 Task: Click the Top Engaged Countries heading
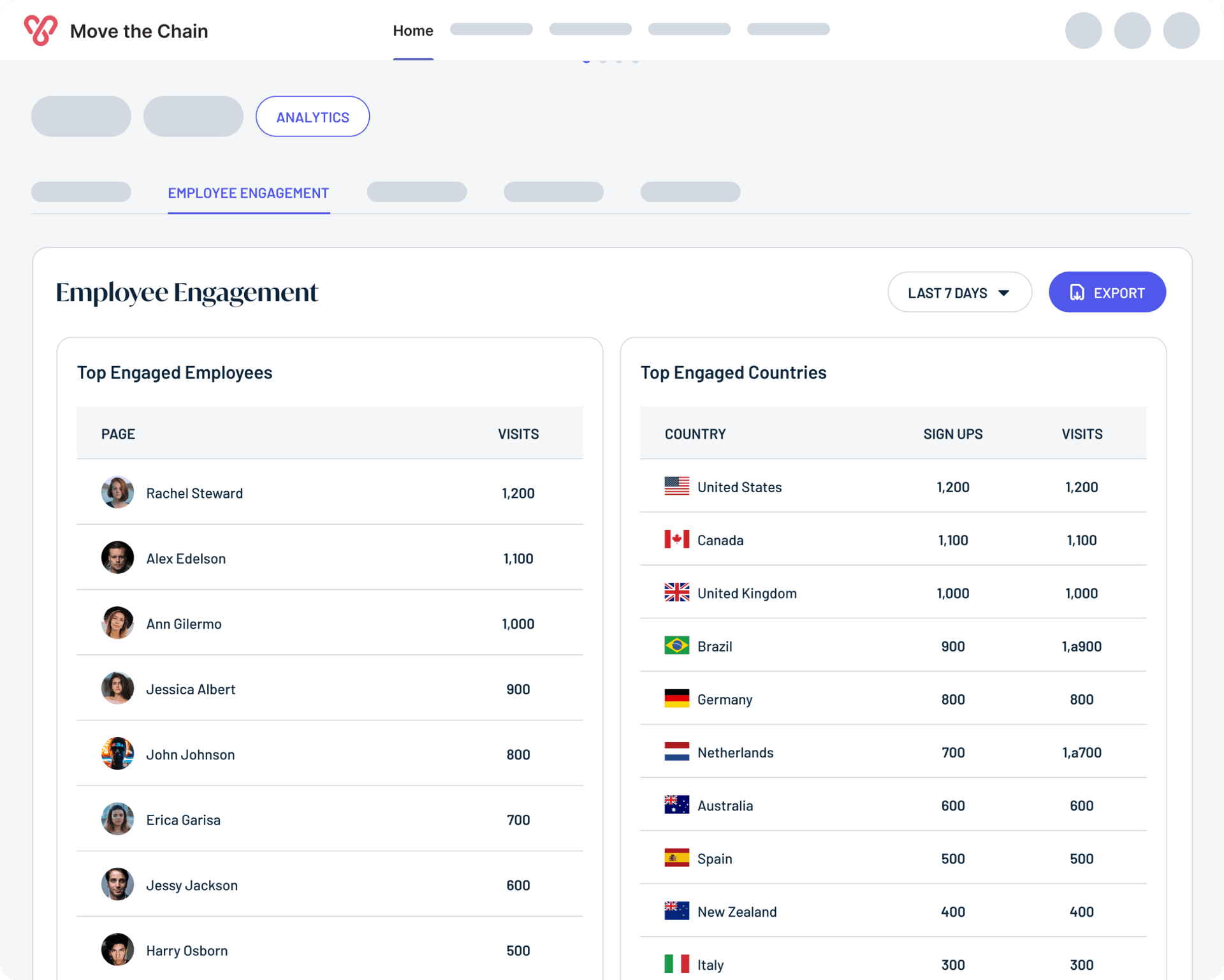pyautogui.click(x=733, y=372)
